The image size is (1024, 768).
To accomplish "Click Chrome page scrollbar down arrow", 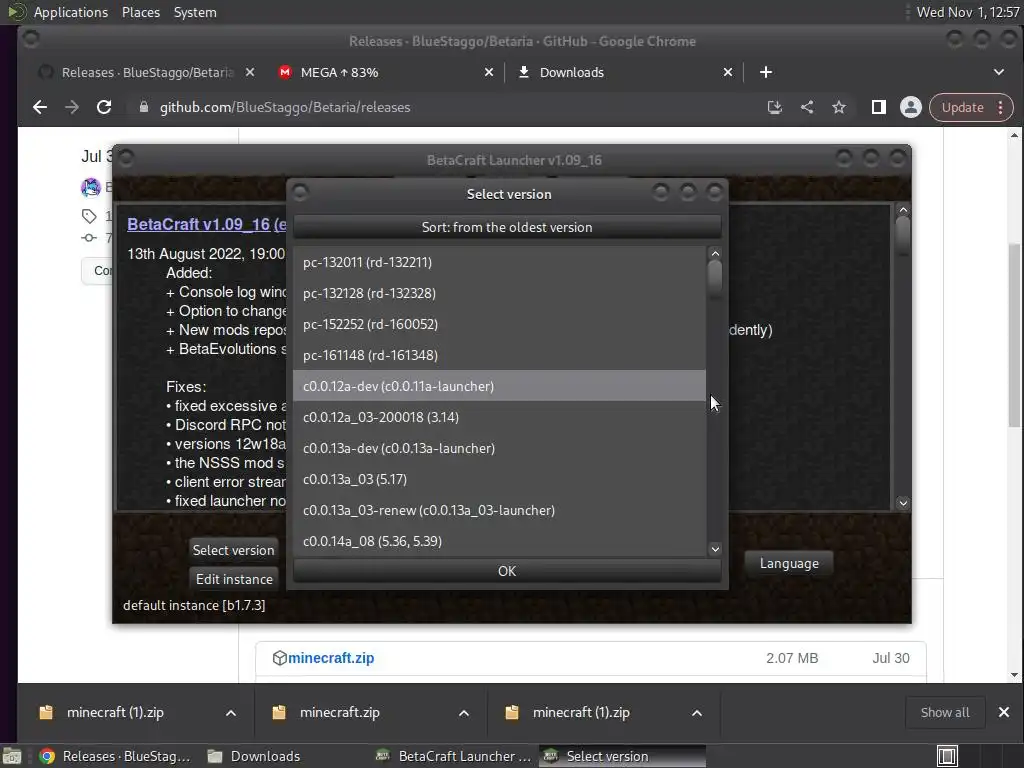I will point(1014,675).
